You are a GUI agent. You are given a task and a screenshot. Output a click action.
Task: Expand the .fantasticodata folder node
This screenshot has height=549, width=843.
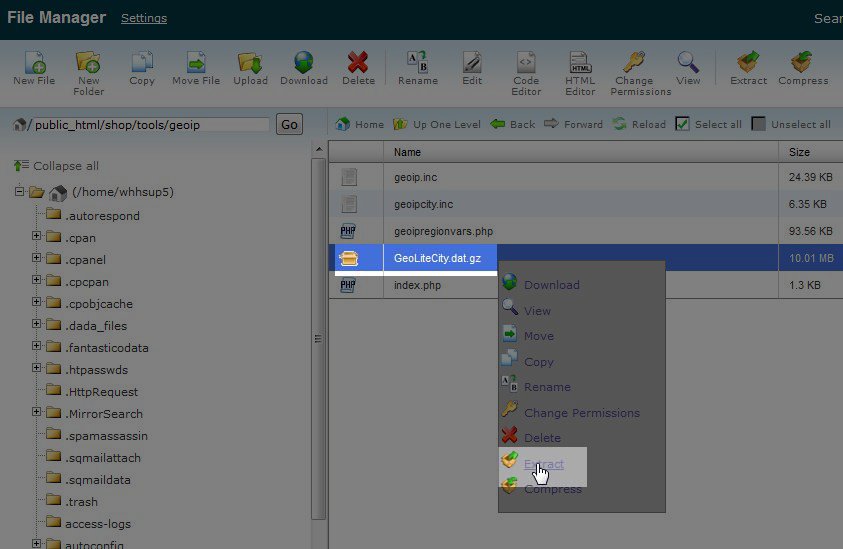coord(37,346)
